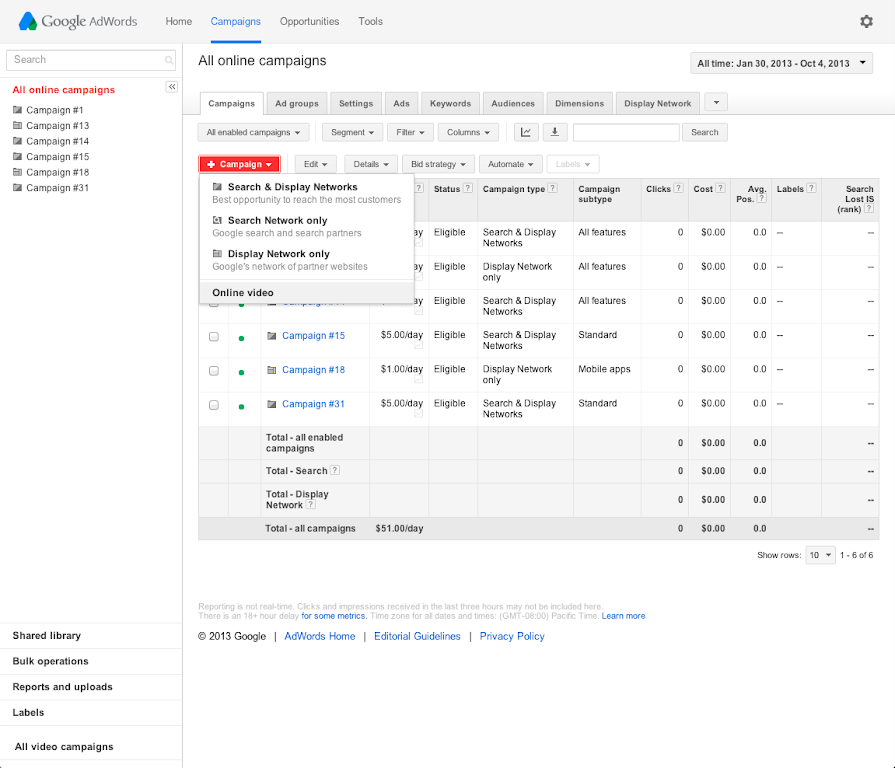Click the help icon next to Clicks
Viewport: 895px width, 768px height.
(x=678, y=188)
